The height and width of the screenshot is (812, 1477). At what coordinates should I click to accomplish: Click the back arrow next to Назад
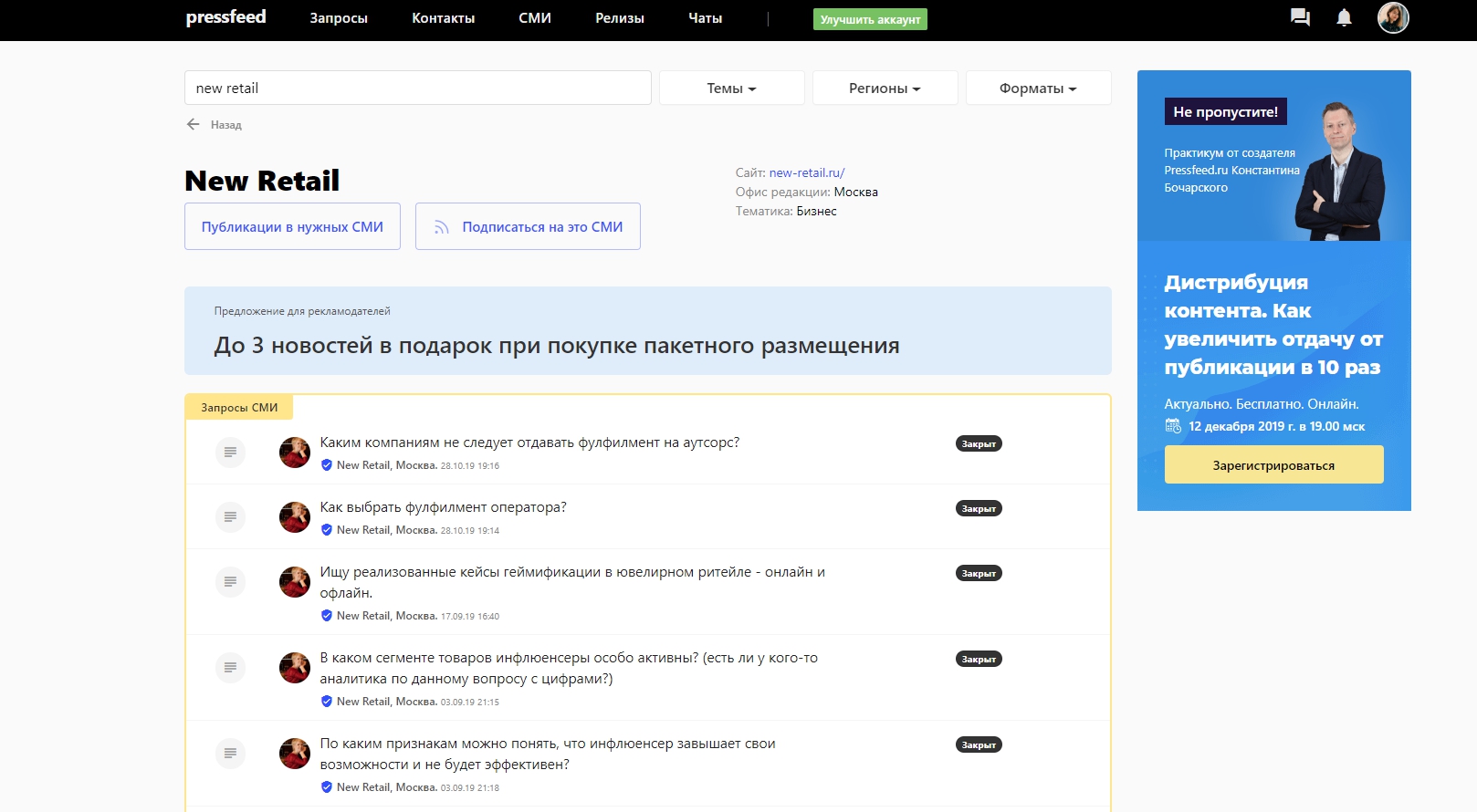[193, 124]
